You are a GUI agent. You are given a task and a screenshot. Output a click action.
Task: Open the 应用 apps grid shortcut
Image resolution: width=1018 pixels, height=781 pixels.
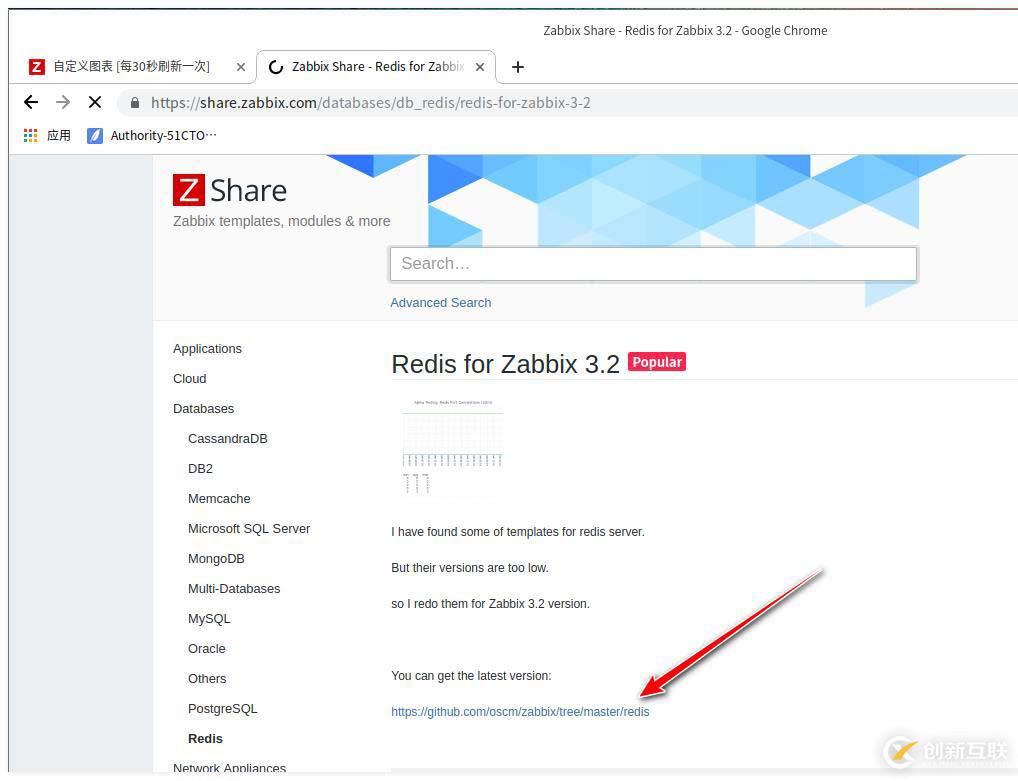(x=47, y=135)
